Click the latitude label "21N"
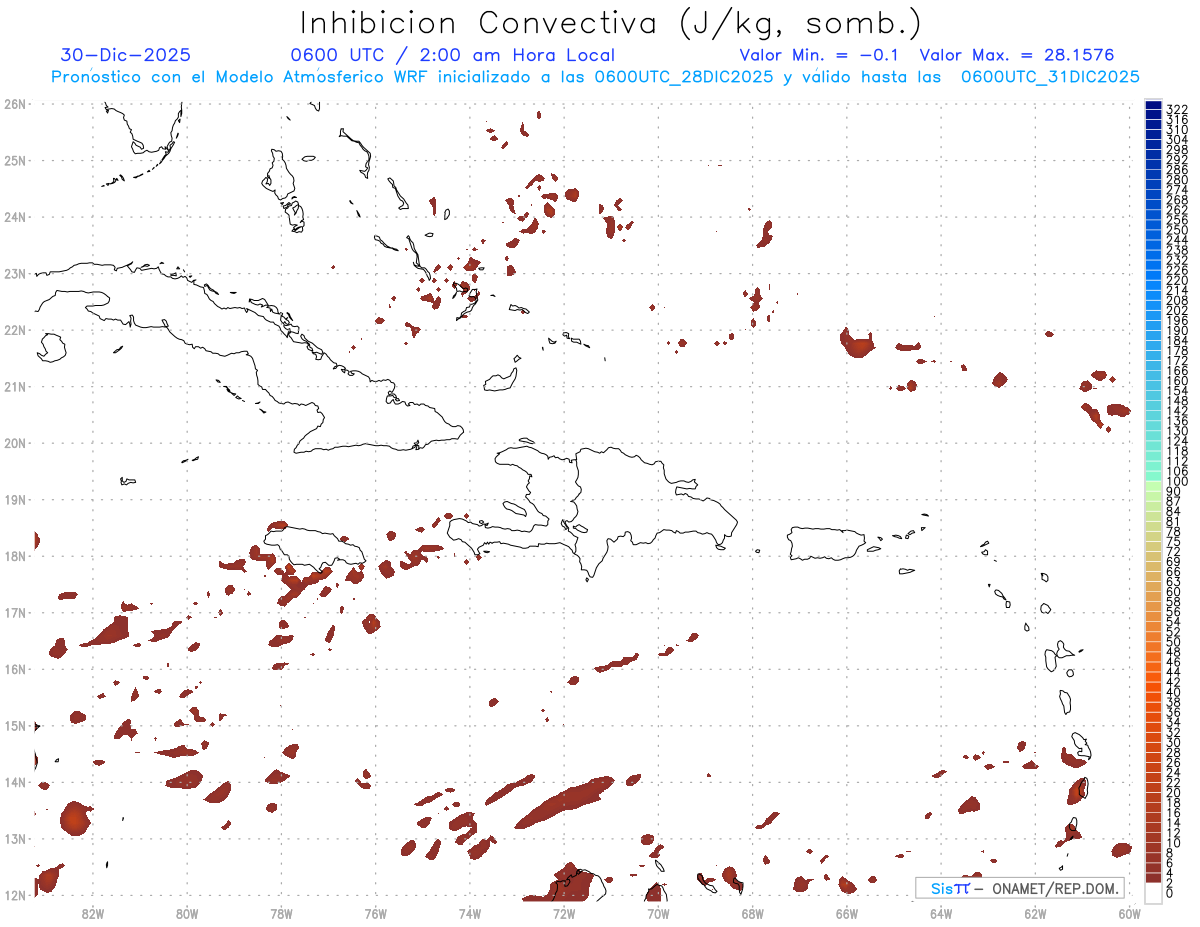1200x927 pixels. click(15, 387)
